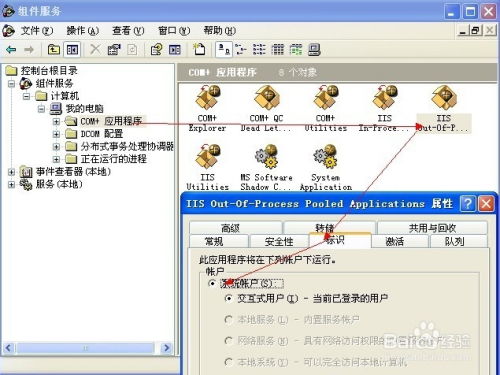Select the list view toolbar button

click(x=259, y=50)
